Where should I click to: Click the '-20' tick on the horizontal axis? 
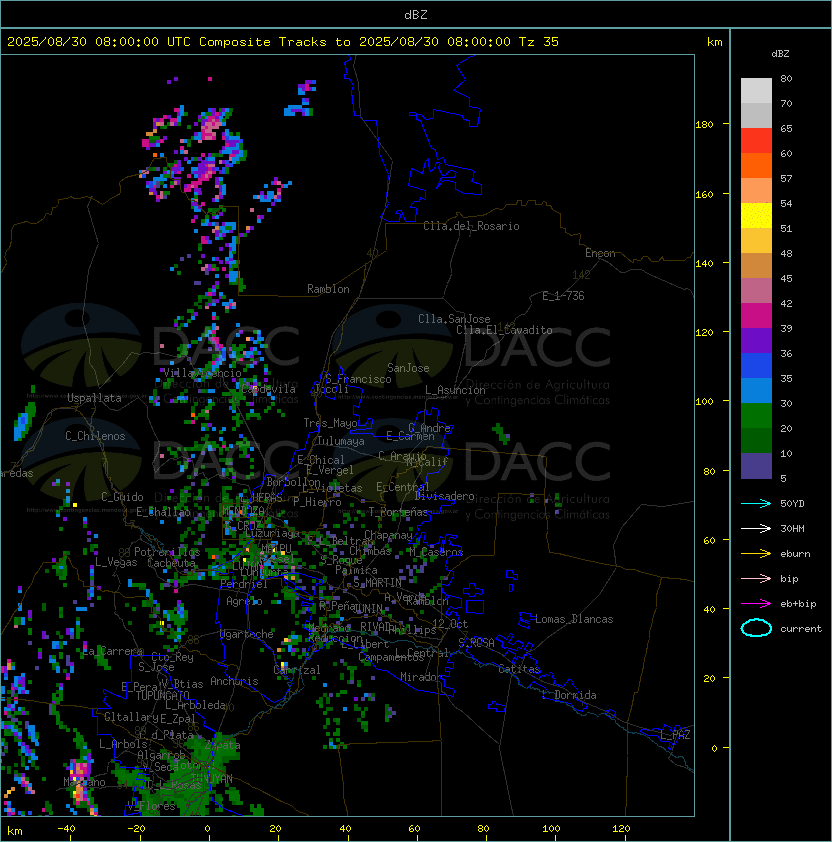pyautogui.click(x=136, y=829)
